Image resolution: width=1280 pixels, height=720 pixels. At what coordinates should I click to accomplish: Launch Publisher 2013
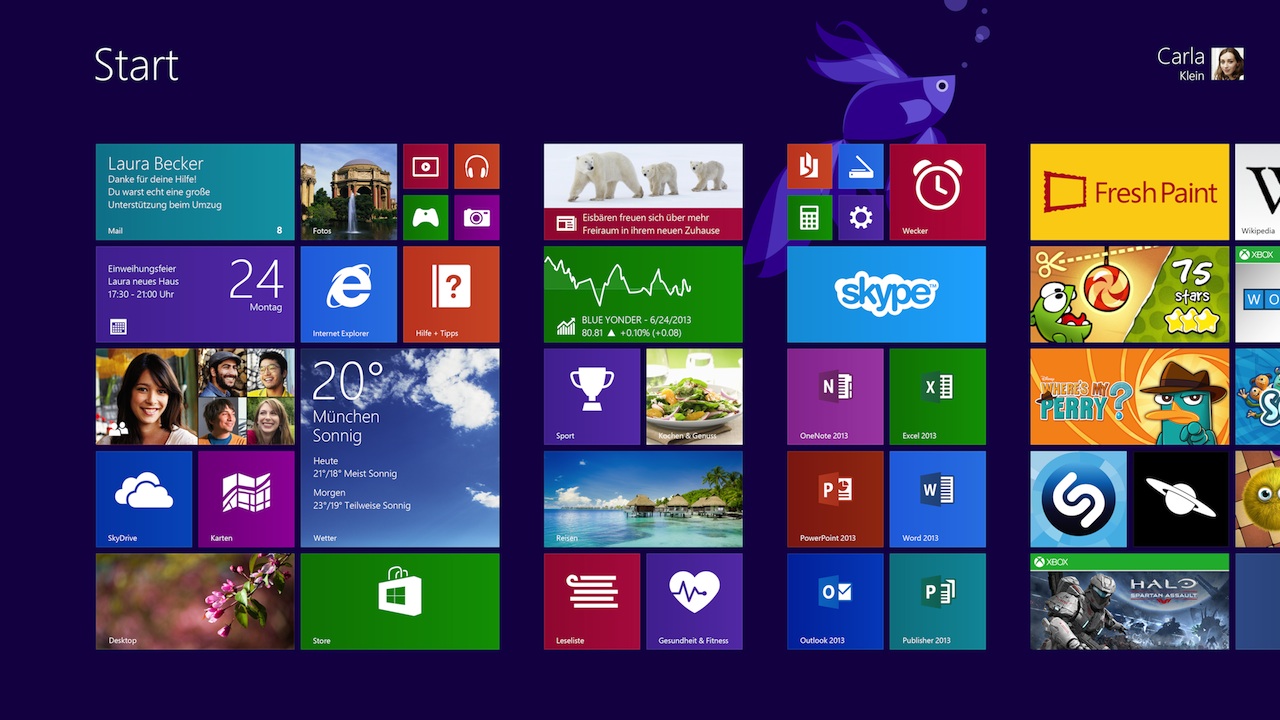pos(938,602)
